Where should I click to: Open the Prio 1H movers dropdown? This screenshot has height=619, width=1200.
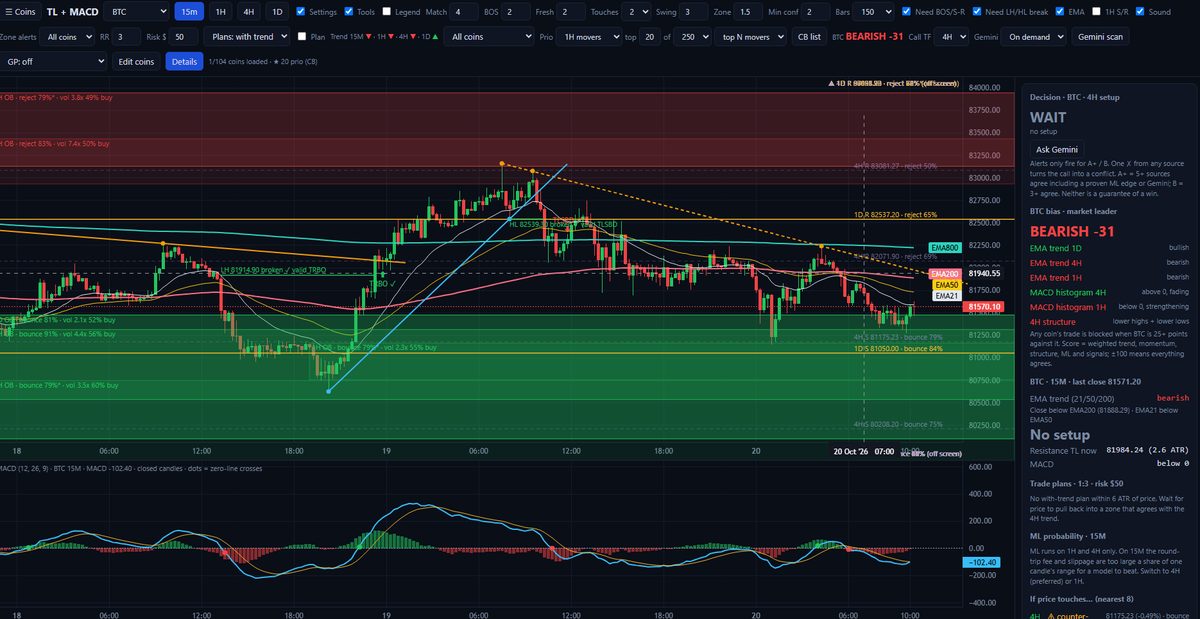(589, 36)
